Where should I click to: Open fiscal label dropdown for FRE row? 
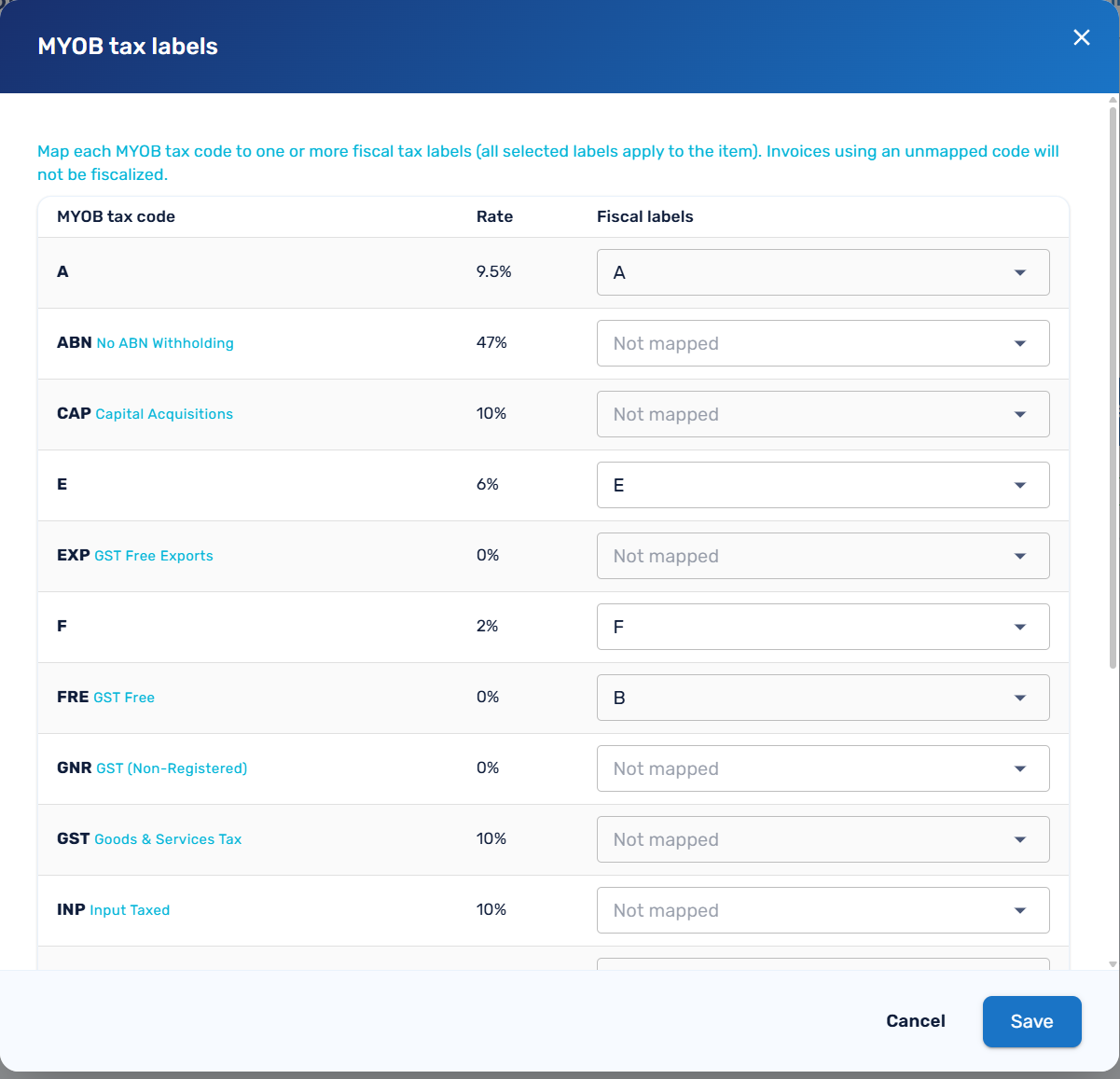point(823,698)
